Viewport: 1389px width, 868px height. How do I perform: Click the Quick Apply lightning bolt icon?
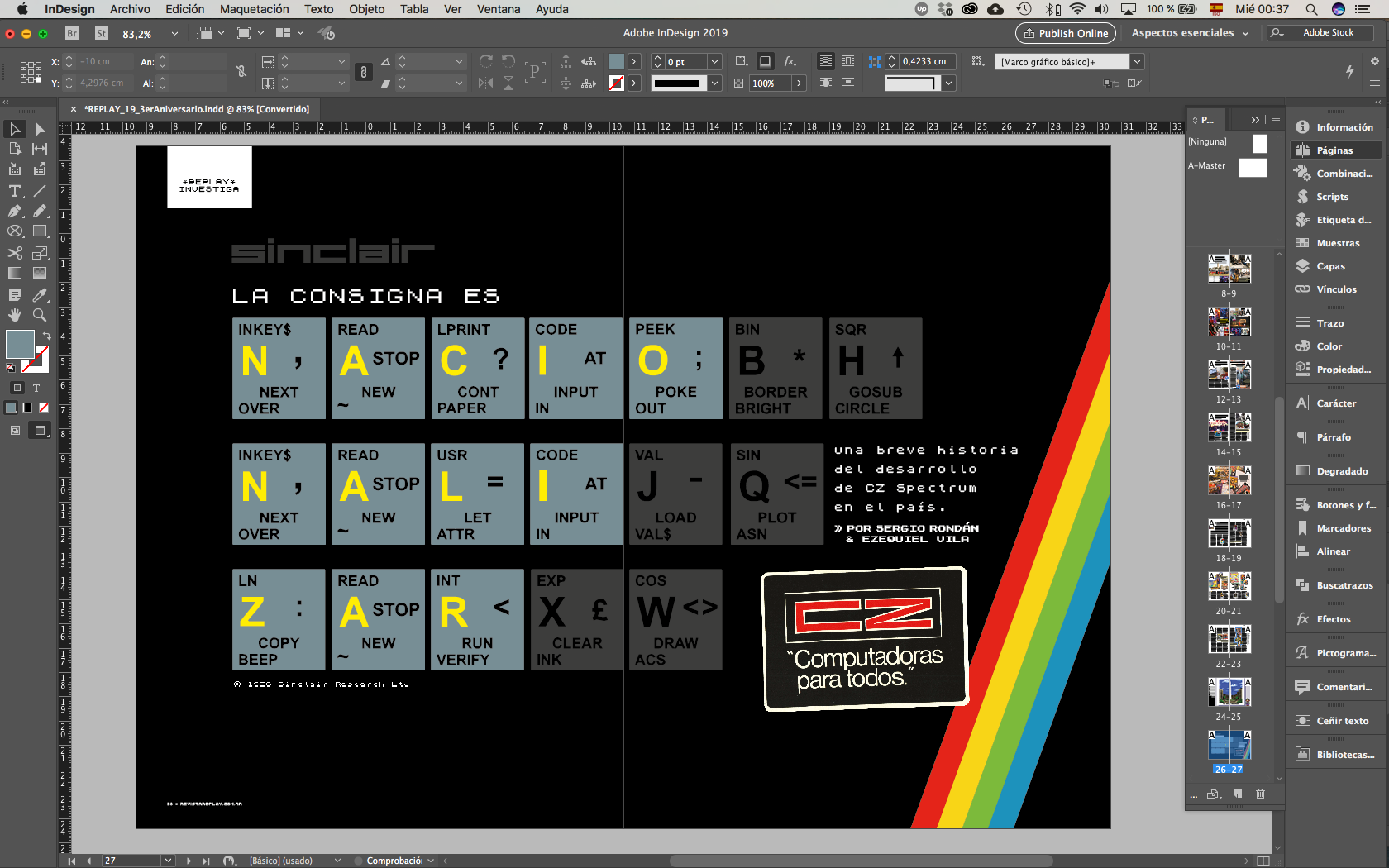click(1350, 72)
